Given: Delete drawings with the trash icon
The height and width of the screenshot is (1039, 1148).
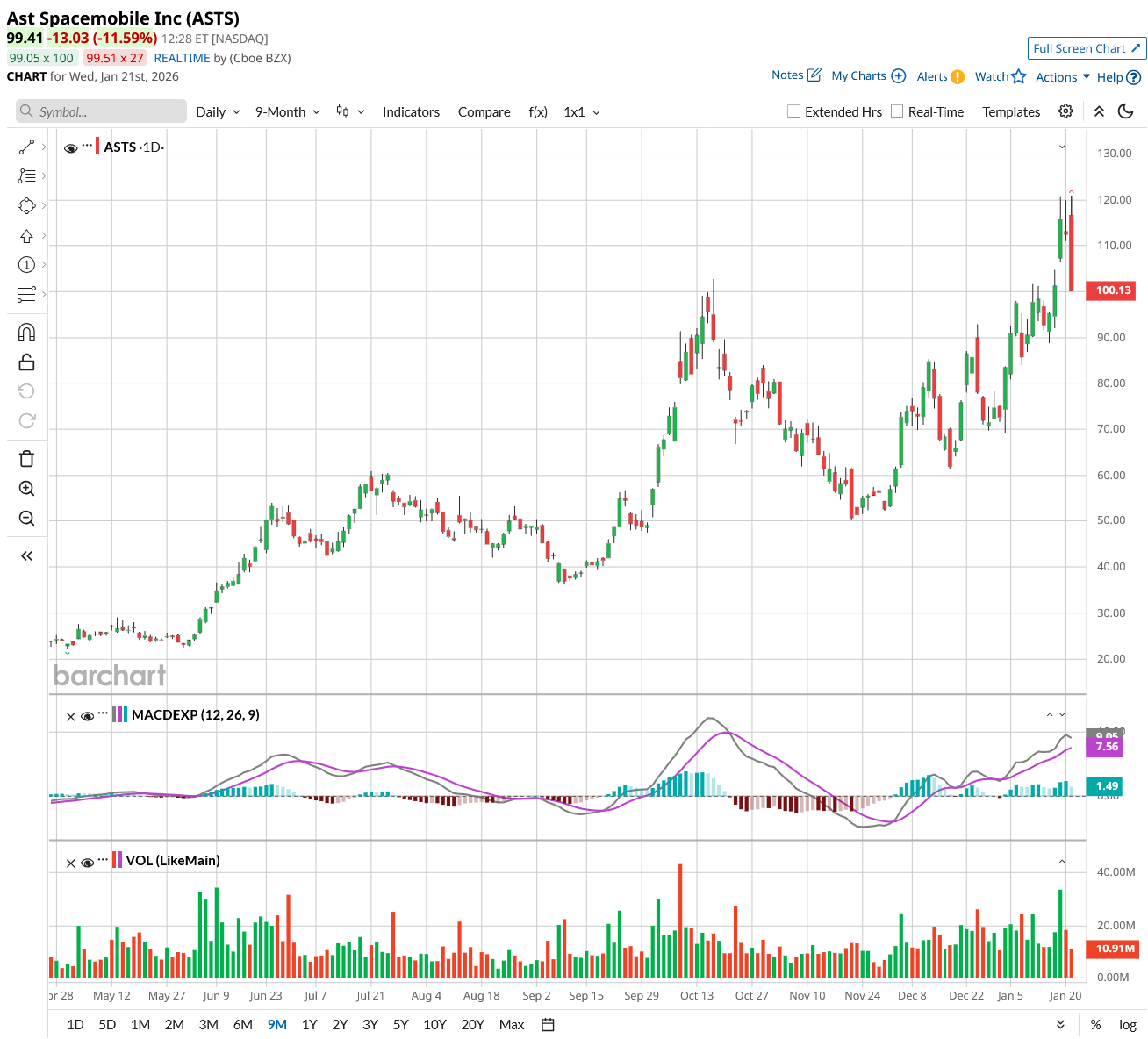Looking at the screenshot, I should pyautogui.click(x=26, y=458).
